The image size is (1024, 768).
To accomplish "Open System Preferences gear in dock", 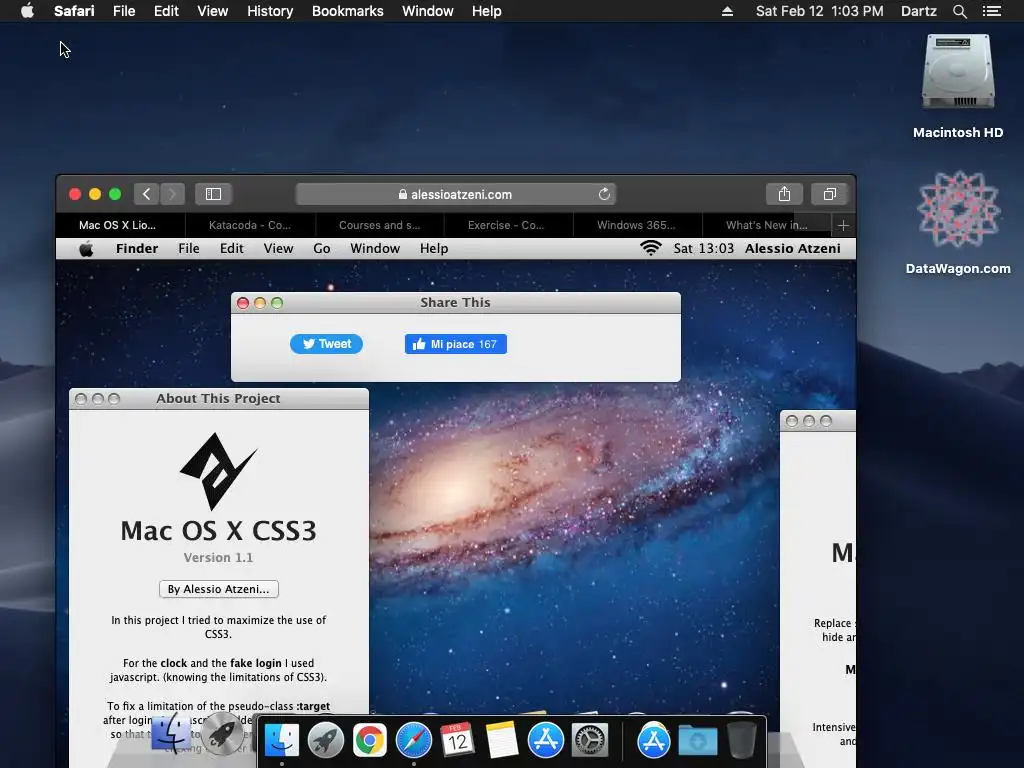I will pyautogui.click(x=590, y=741).
